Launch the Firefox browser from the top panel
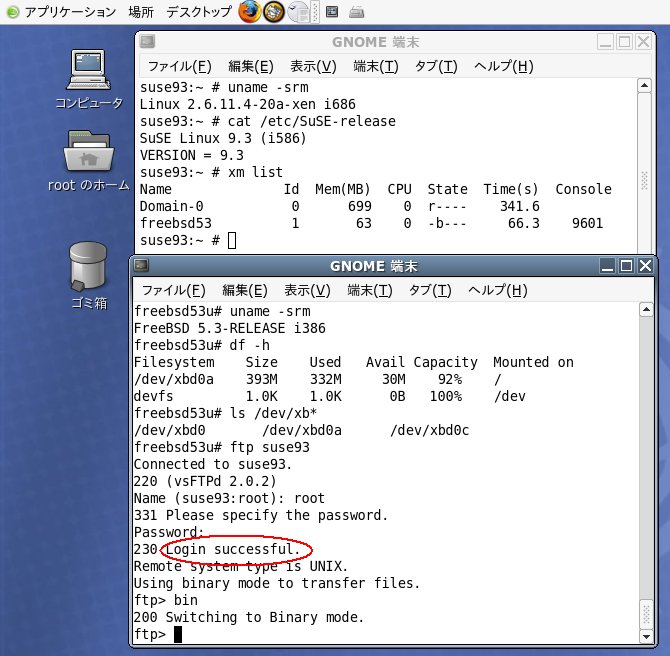The image size is (670, 656). (x=250, y=12)
